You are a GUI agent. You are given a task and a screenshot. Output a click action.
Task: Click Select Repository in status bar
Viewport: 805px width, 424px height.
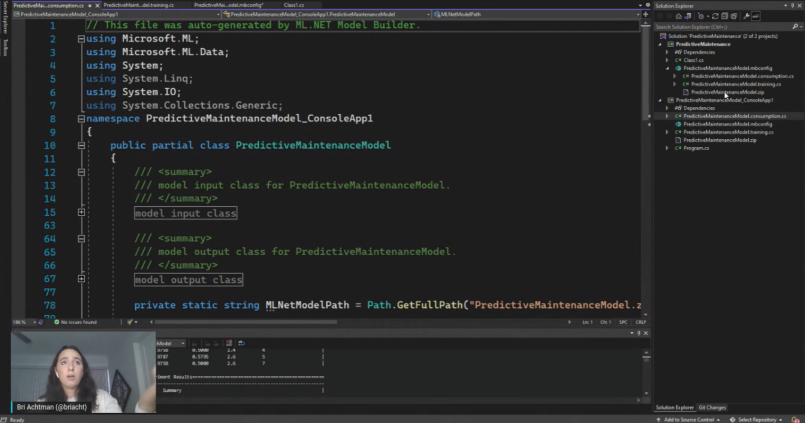755,419
